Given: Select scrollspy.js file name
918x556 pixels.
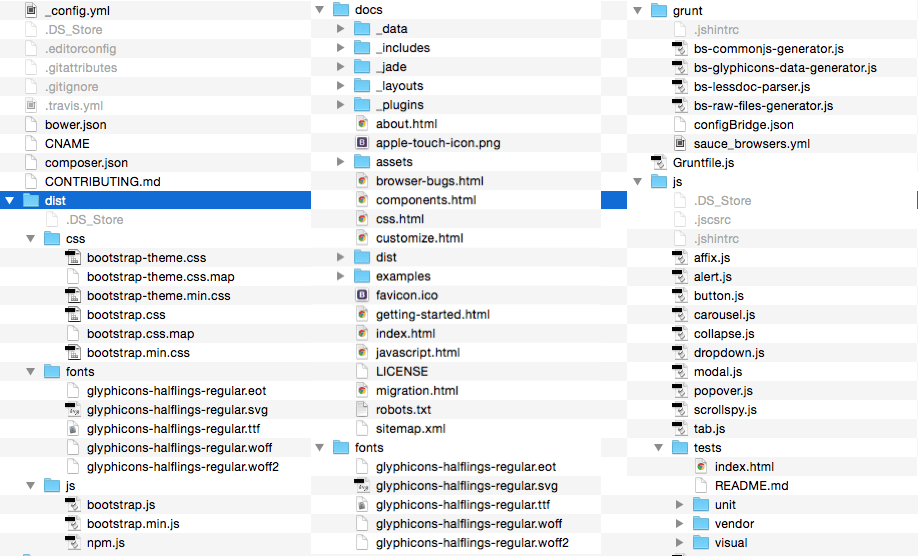Looking at the screenshot, I should pyautogui.click(x=725, y=410).
